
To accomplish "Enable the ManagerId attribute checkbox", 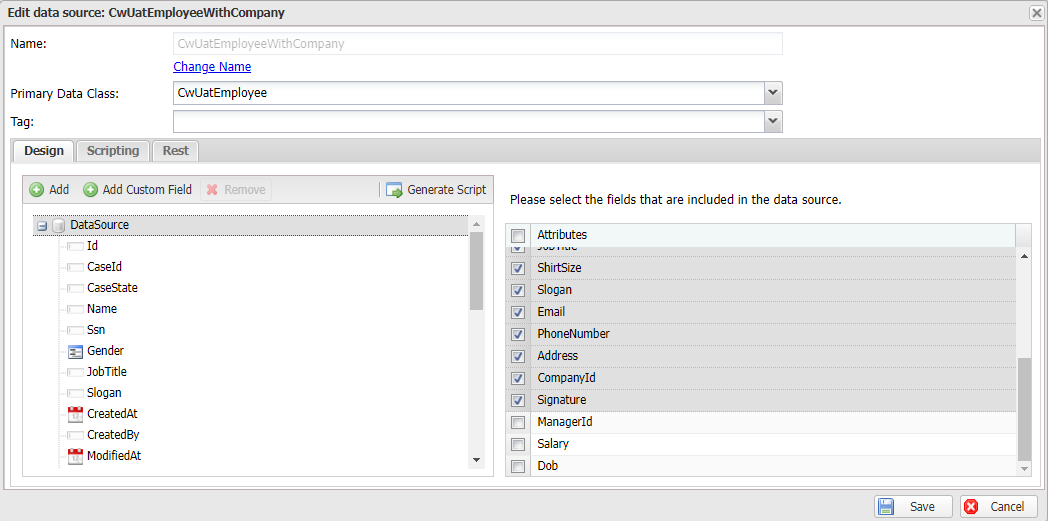I will [518, 423].
